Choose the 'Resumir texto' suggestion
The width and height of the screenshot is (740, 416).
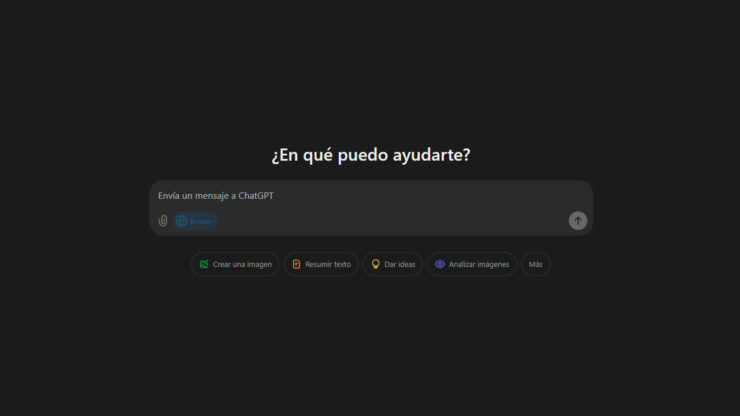pyautogui.click(x=321, y=264)
